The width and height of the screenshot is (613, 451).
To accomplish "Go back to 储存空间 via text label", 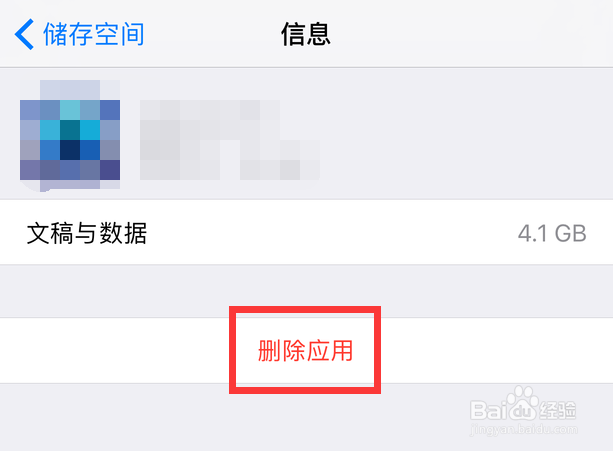I will tap(94, 34).
